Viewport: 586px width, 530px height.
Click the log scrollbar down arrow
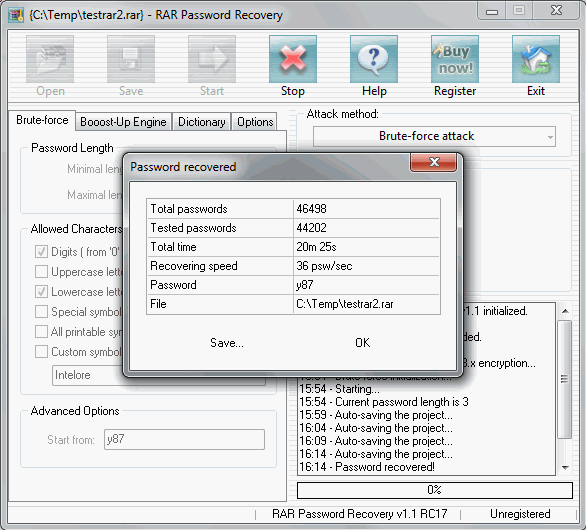coord(565,467)
